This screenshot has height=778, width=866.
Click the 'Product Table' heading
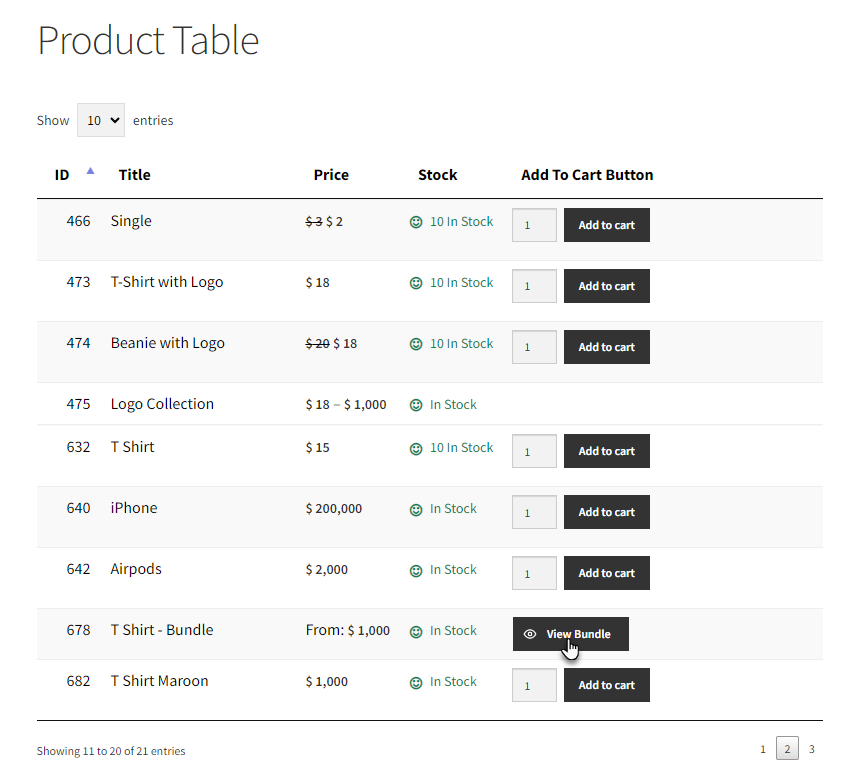148,41
